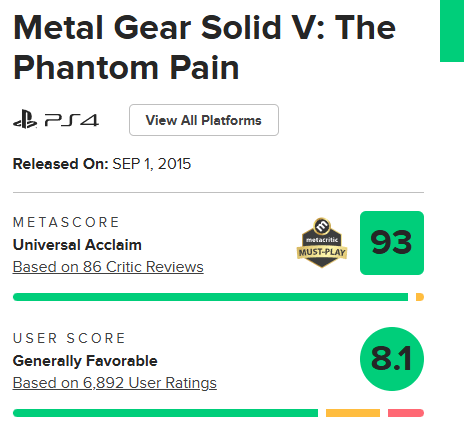This screenshot has width=464, height=435.
Task: Click the PlayStation logo icon
Action: pyautogui.click(x=25, y=120)
